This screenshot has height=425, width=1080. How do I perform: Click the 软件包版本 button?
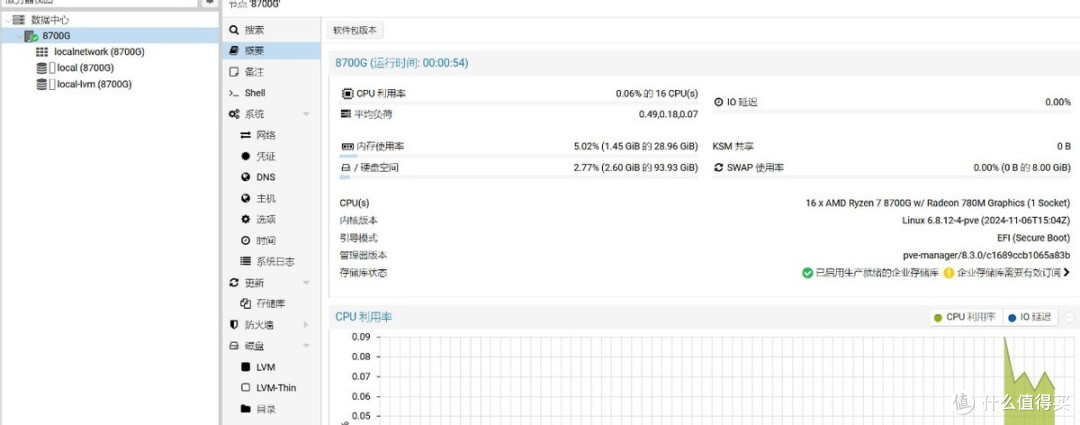click(355, 30)
